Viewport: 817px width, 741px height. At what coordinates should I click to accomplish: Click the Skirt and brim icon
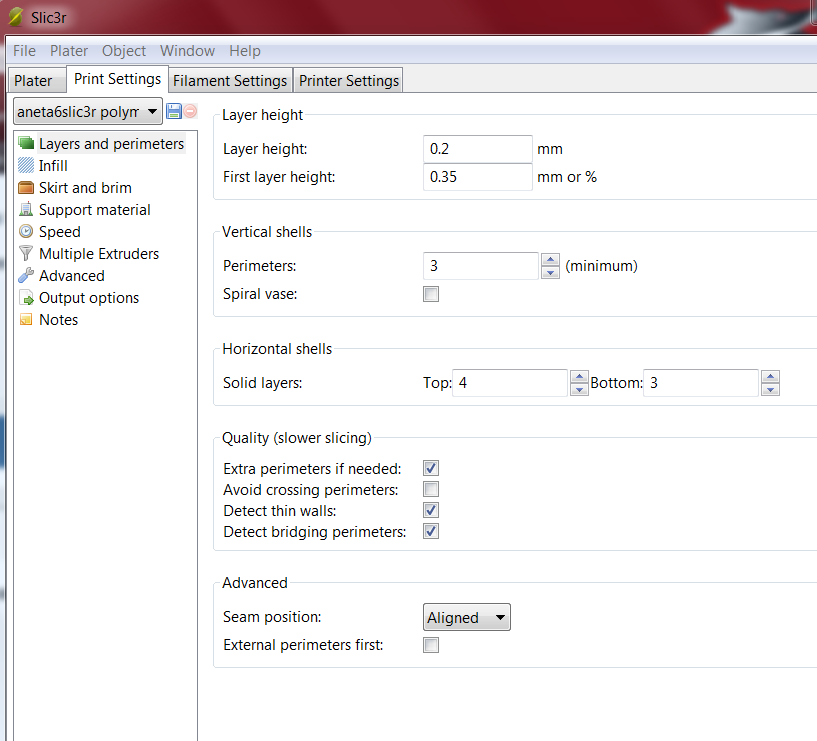[26, 187]
